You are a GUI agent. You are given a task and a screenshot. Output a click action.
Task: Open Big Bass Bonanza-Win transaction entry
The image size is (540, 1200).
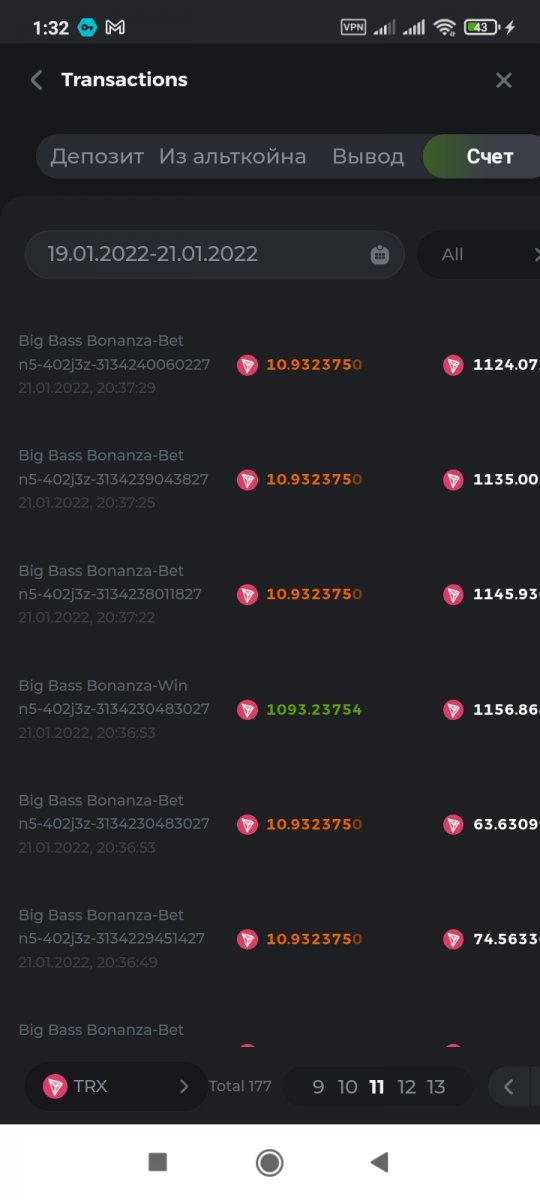pos(270,709)
